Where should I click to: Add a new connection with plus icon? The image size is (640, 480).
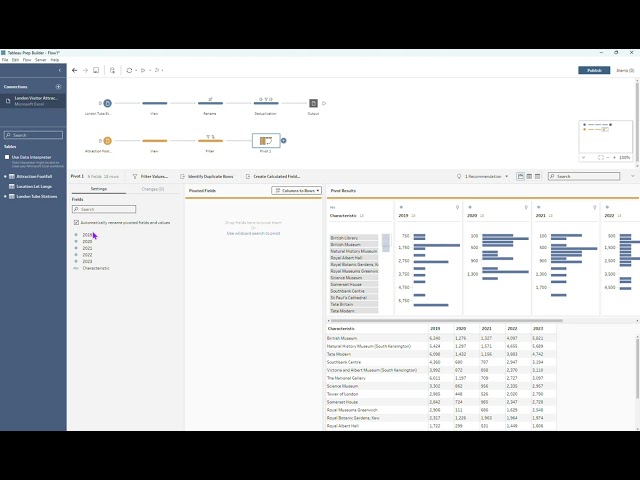pos(58,87)
